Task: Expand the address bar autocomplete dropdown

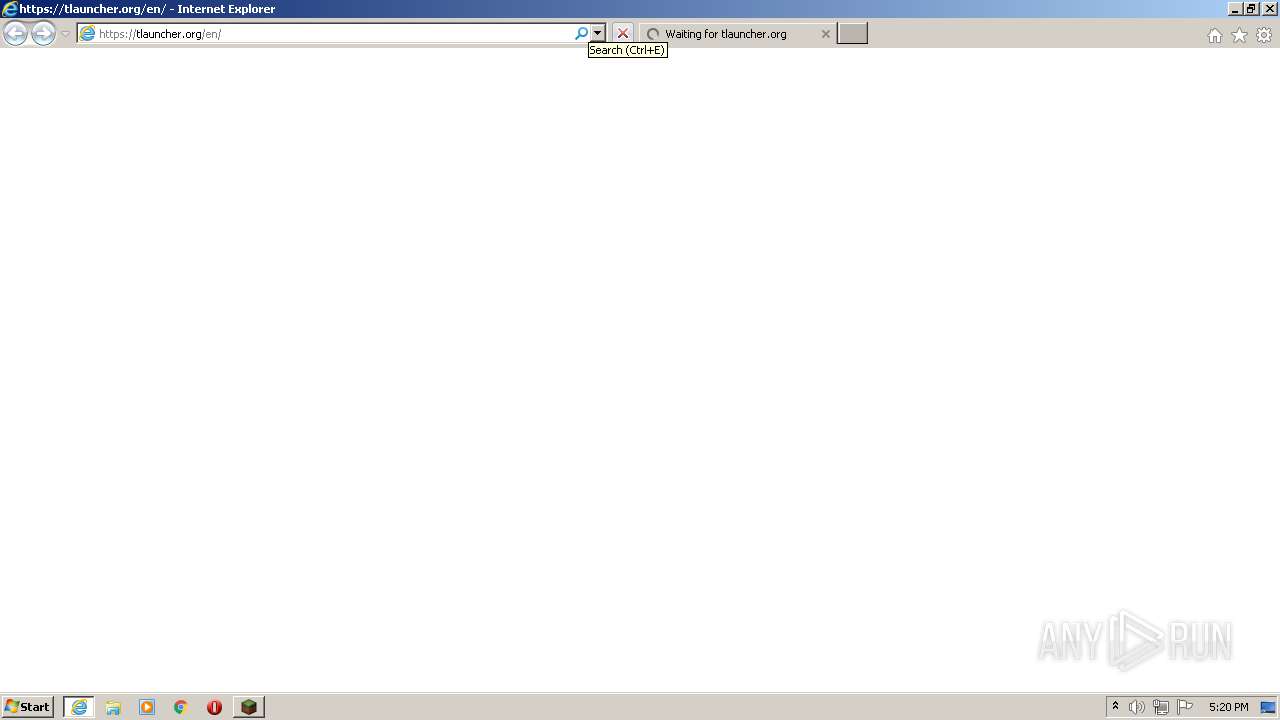Action: [597, 34]
